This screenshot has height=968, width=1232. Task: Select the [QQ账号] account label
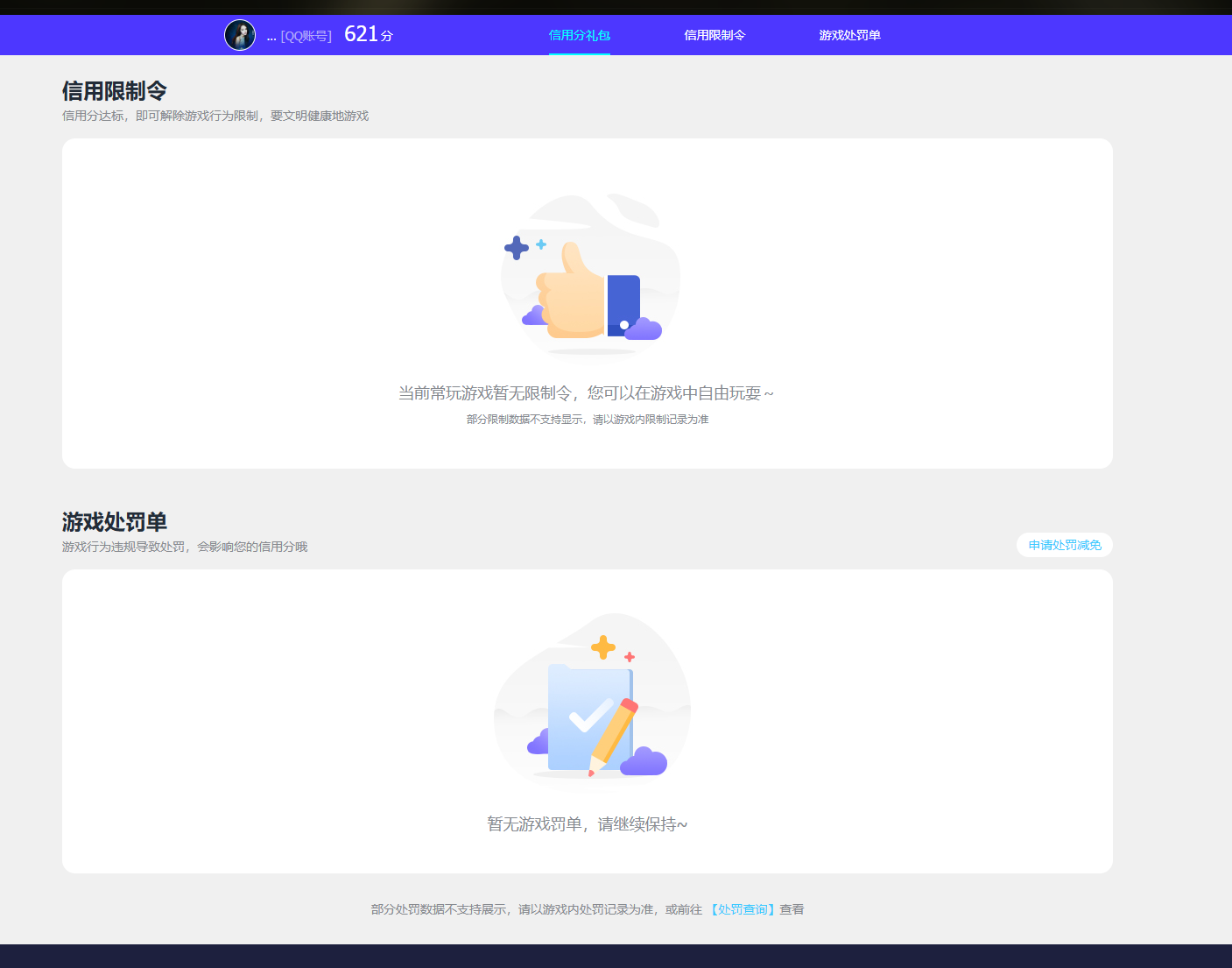[x=306, y=36]
